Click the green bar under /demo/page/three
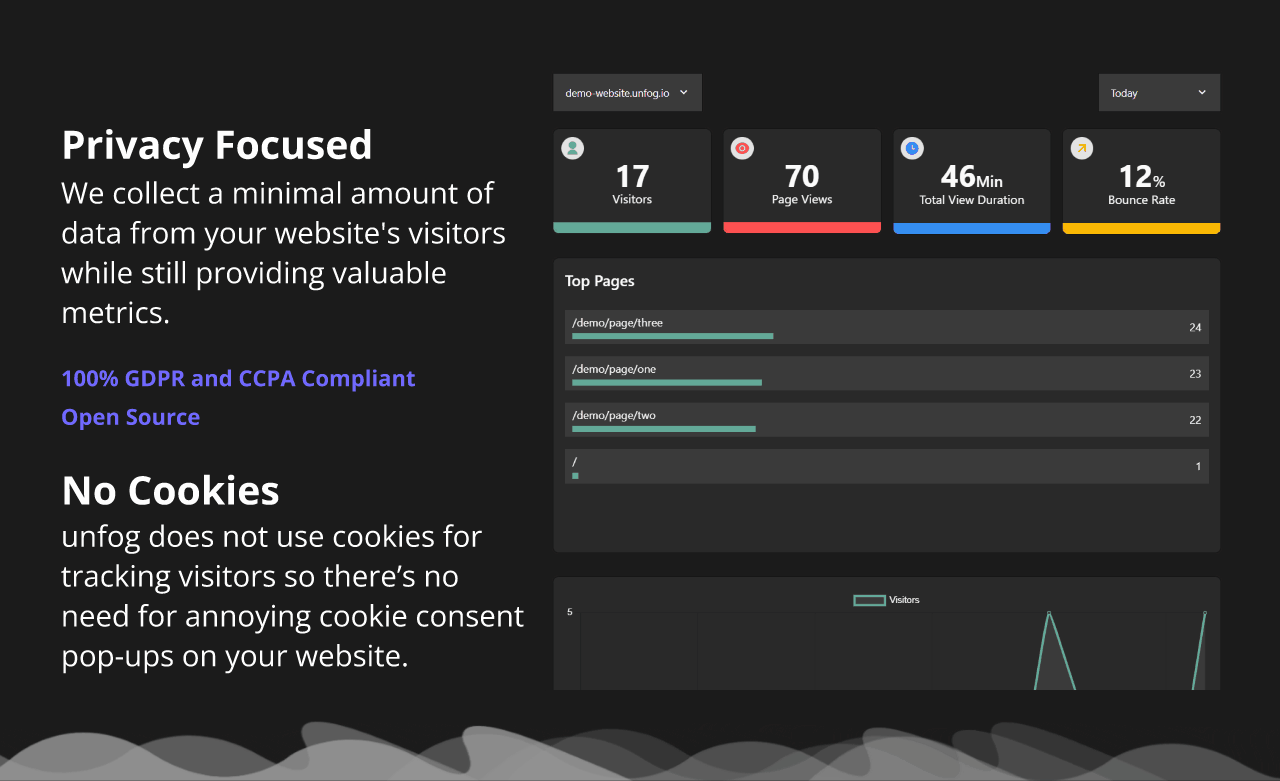This screenshot has height=781, width=1280. tap(673, 336)
